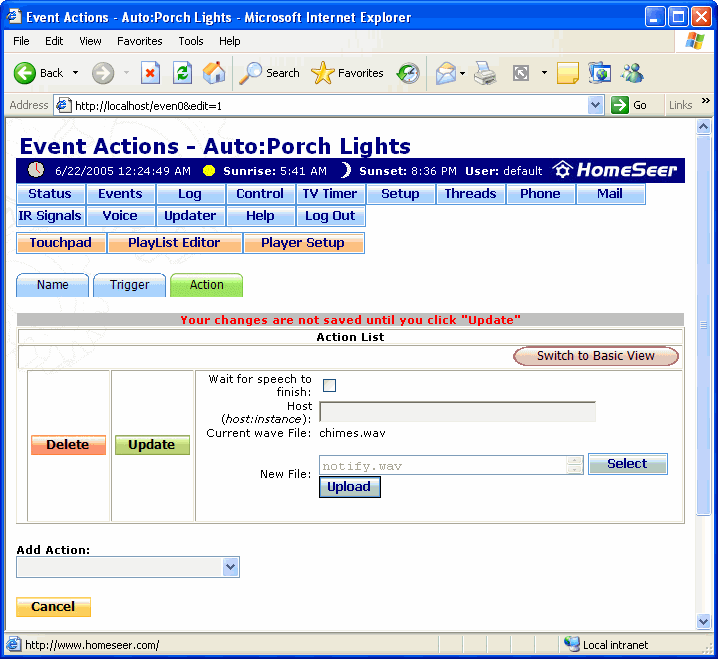718x659 pixels.
Task: Click the Windows flag logo
Action: 694,41
